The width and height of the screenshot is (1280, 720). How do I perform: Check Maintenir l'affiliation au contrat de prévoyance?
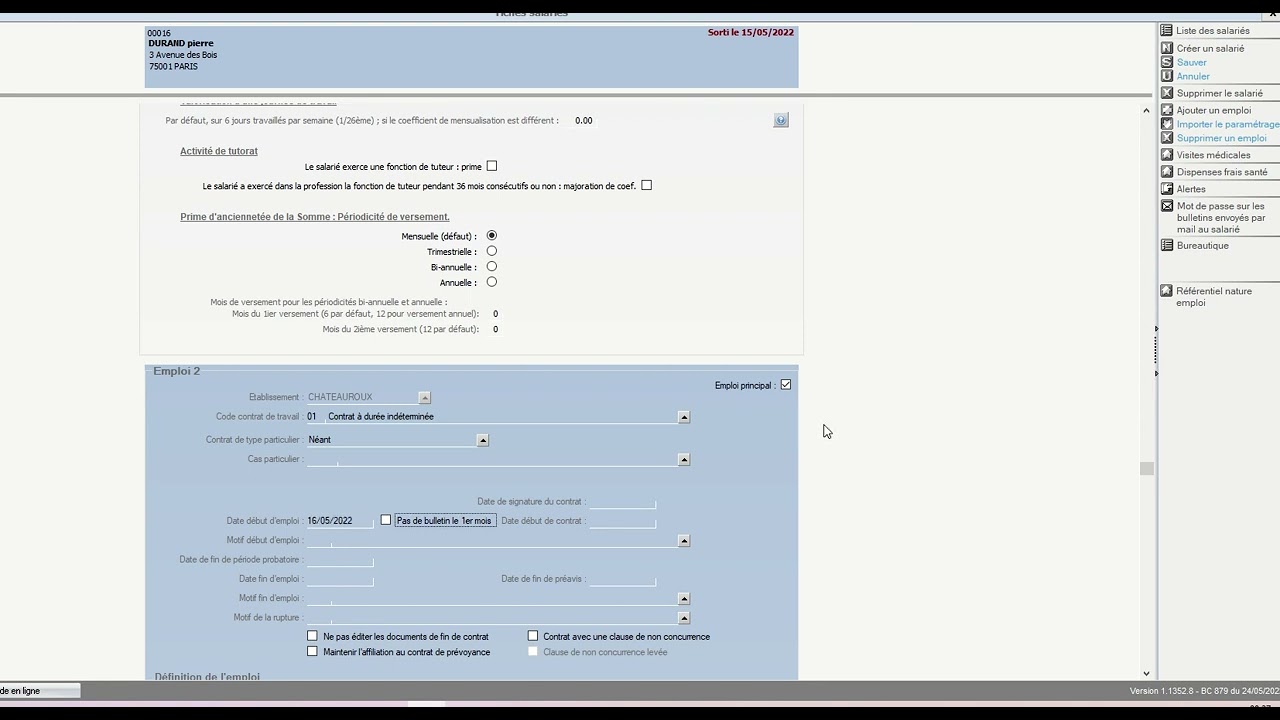click(x=312, y=652)
